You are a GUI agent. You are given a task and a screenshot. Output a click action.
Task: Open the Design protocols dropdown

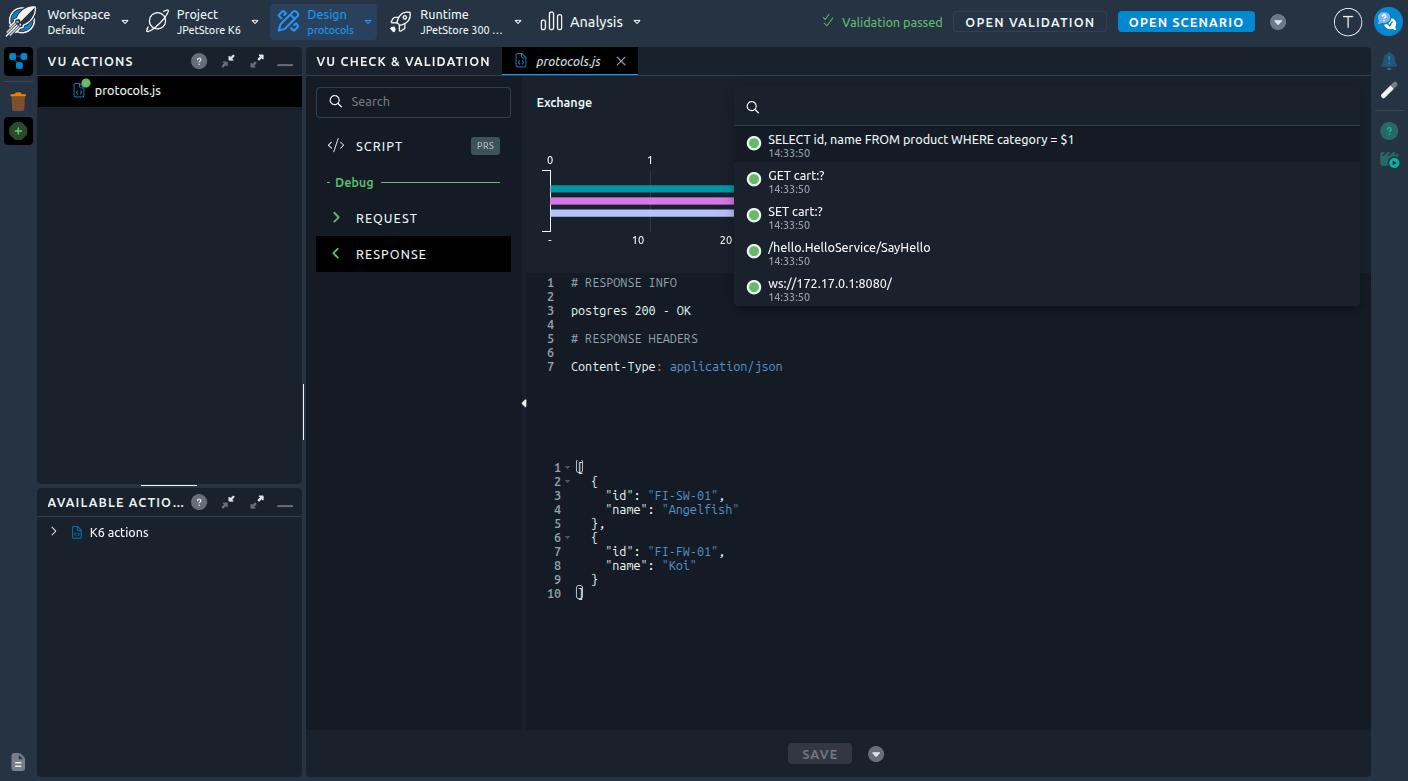click(x=324, y=21)
